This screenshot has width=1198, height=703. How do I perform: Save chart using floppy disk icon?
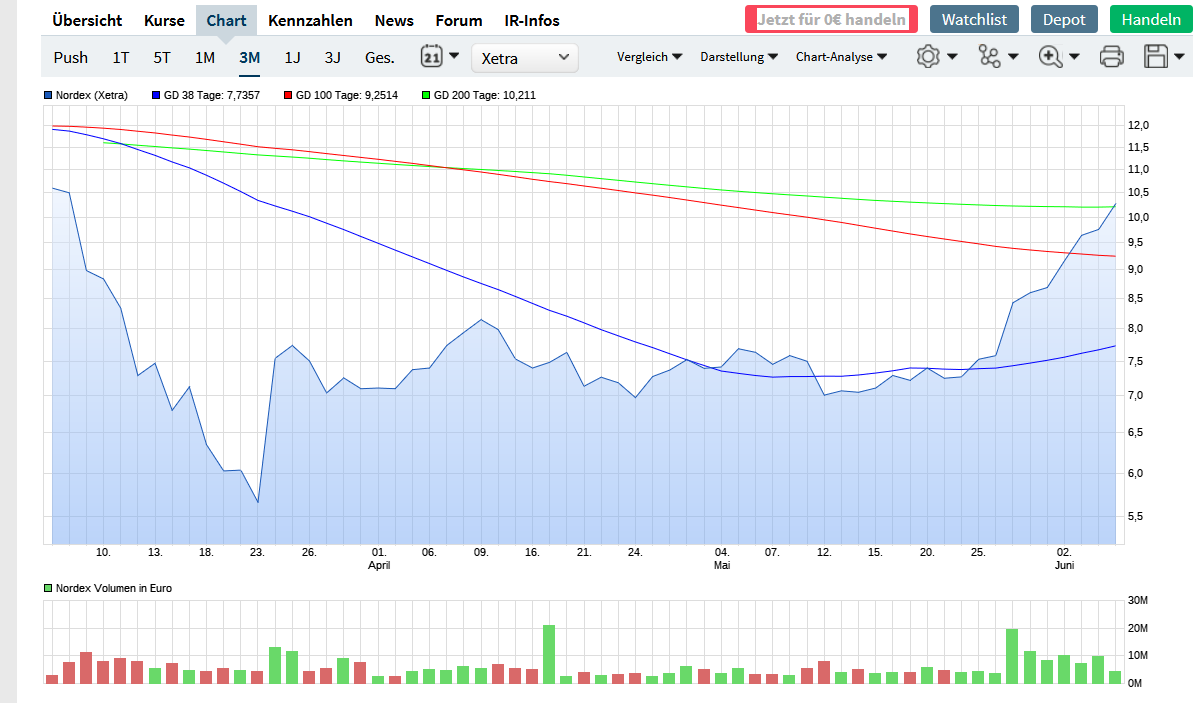1156,57
